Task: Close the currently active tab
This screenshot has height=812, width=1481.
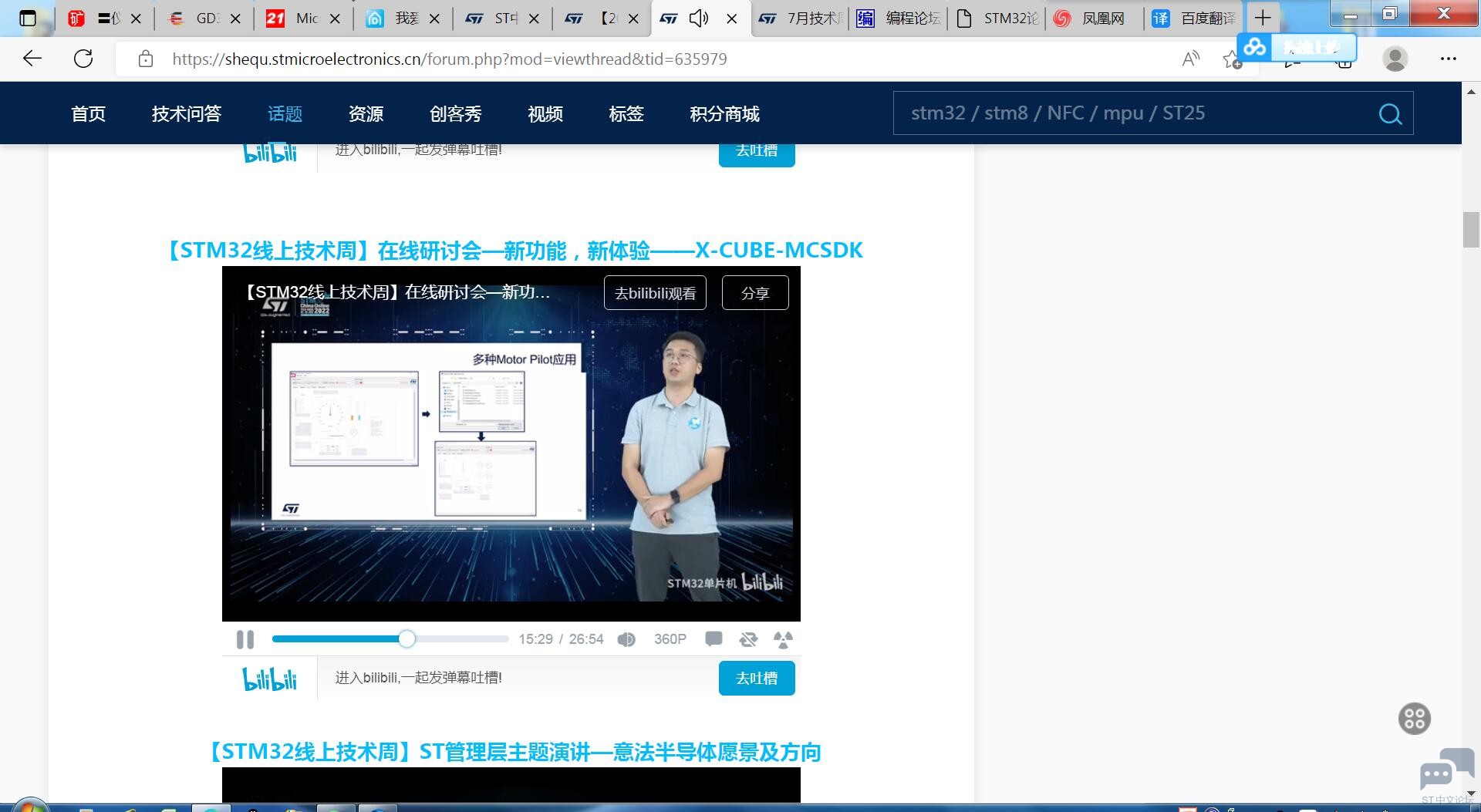Action: tap(732, 18)
